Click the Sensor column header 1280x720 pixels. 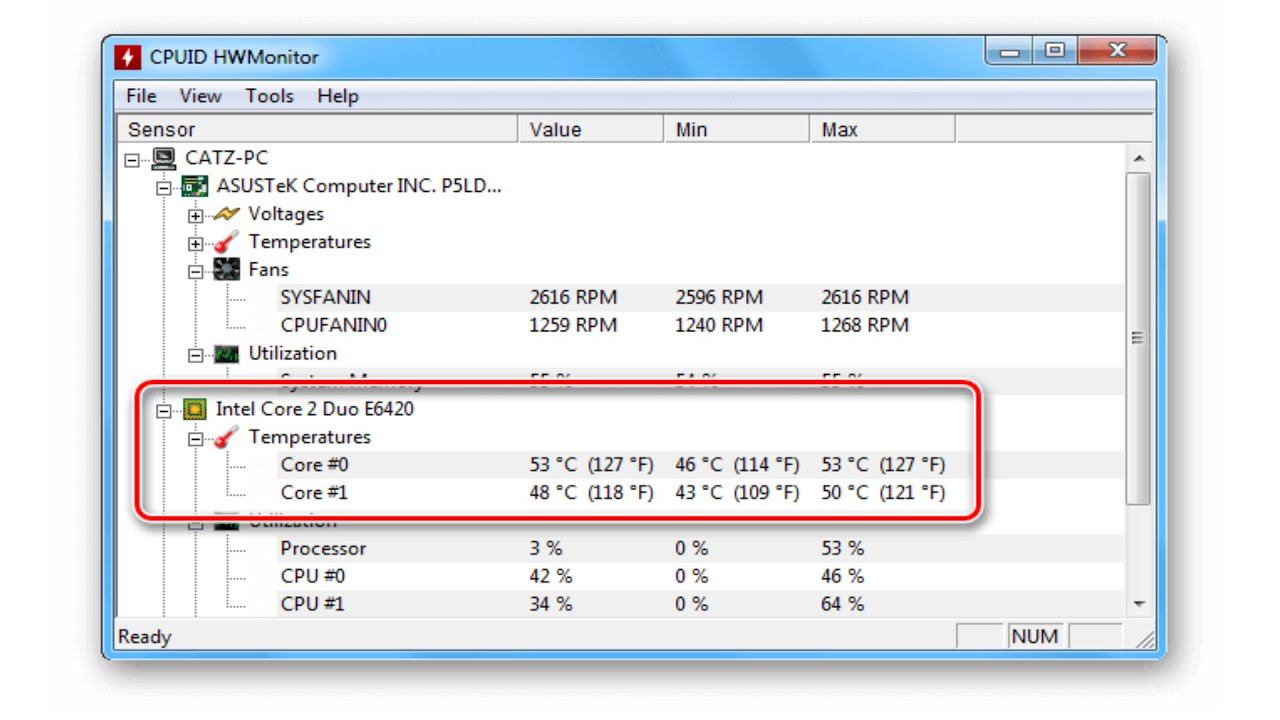click(x=318, y=130)
